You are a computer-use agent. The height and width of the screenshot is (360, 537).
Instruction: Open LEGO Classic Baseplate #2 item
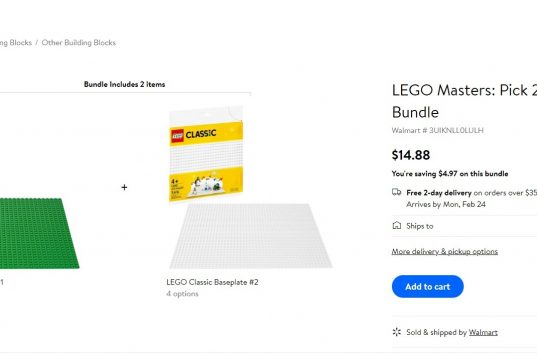tap(212, 282)
